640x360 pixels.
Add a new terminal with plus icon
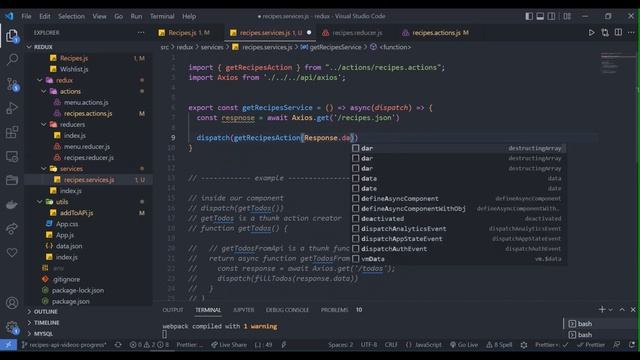click(602, 309)
